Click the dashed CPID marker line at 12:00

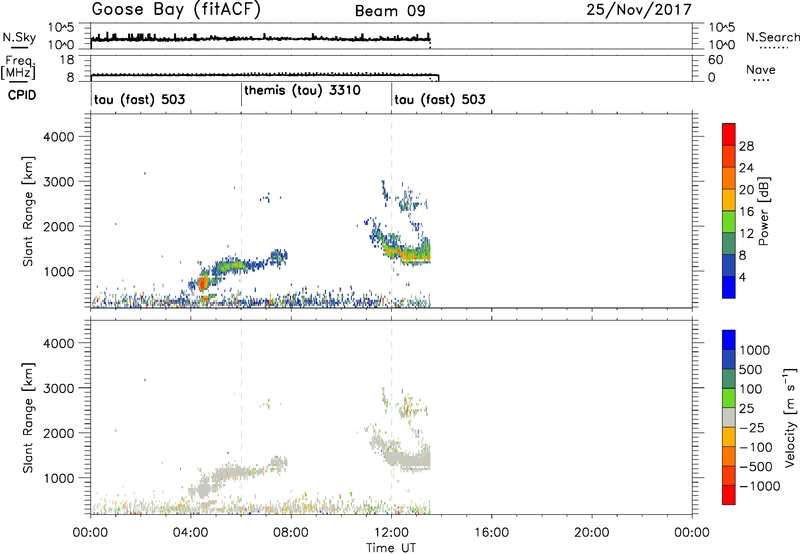click(x=392, y=210)
